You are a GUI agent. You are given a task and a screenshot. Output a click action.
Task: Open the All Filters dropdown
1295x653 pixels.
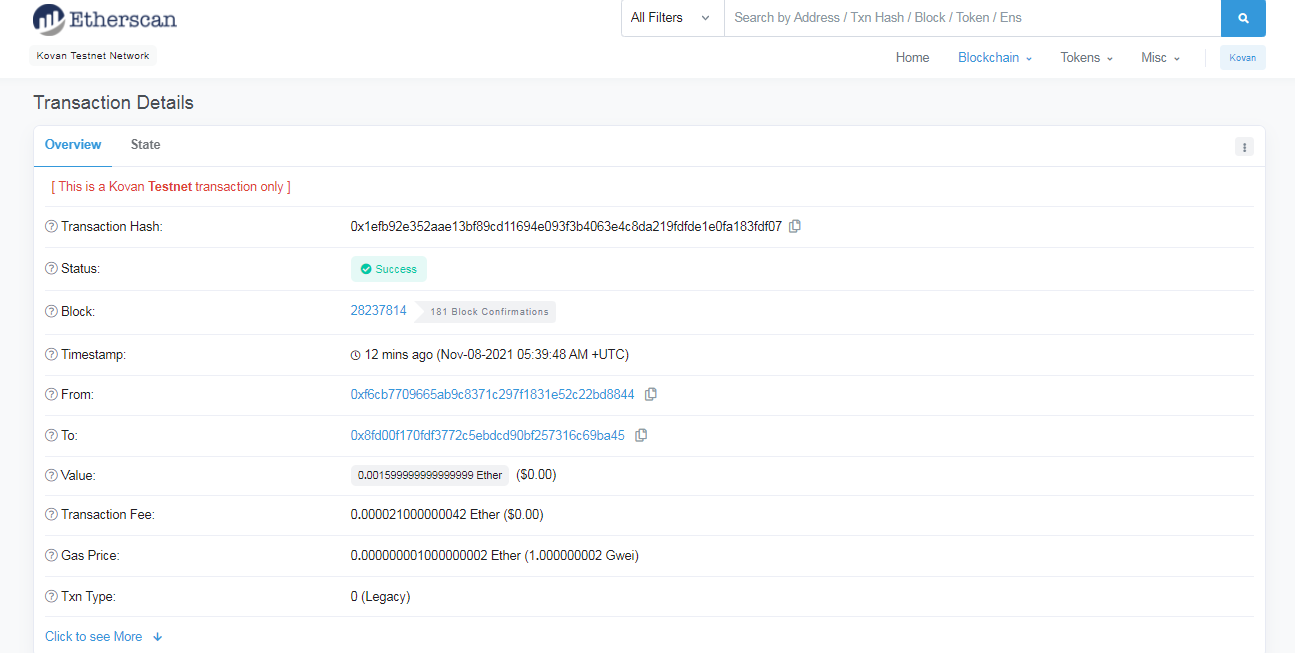tap(672, 18)
